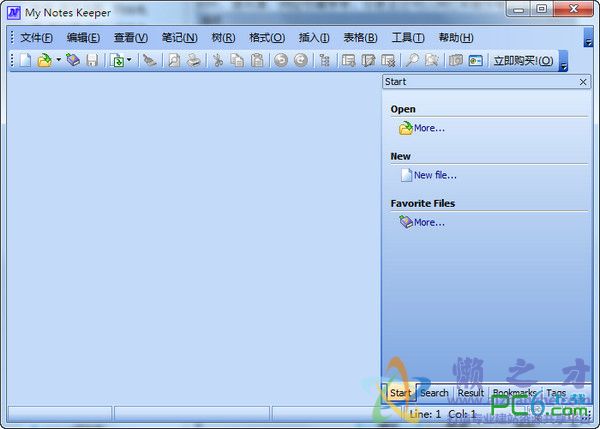
Task: Switch to the Bookmarks tab
Action: (x=514, y=393)
